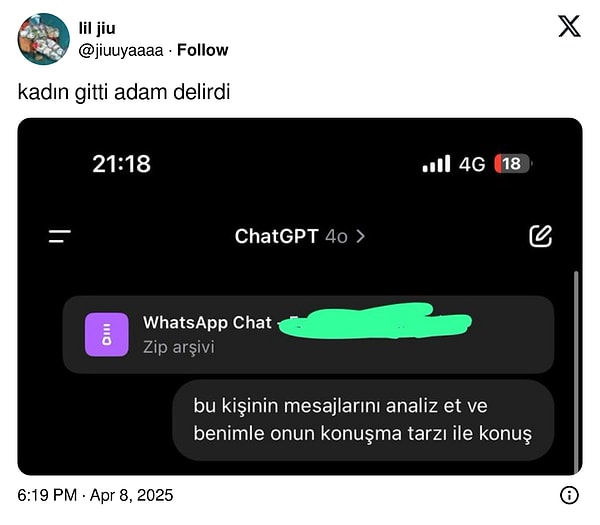
Task: Click the chat's vertical scrollbar
Action: coord(576,372)
